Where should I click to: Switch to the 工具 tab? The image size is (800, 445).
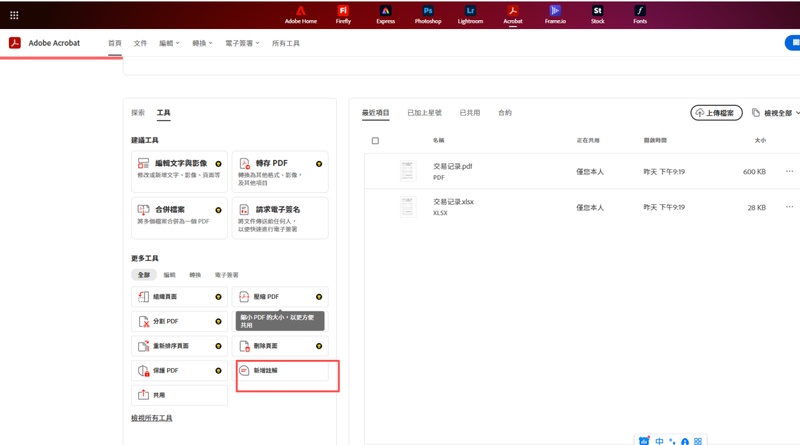click(163, 113)
